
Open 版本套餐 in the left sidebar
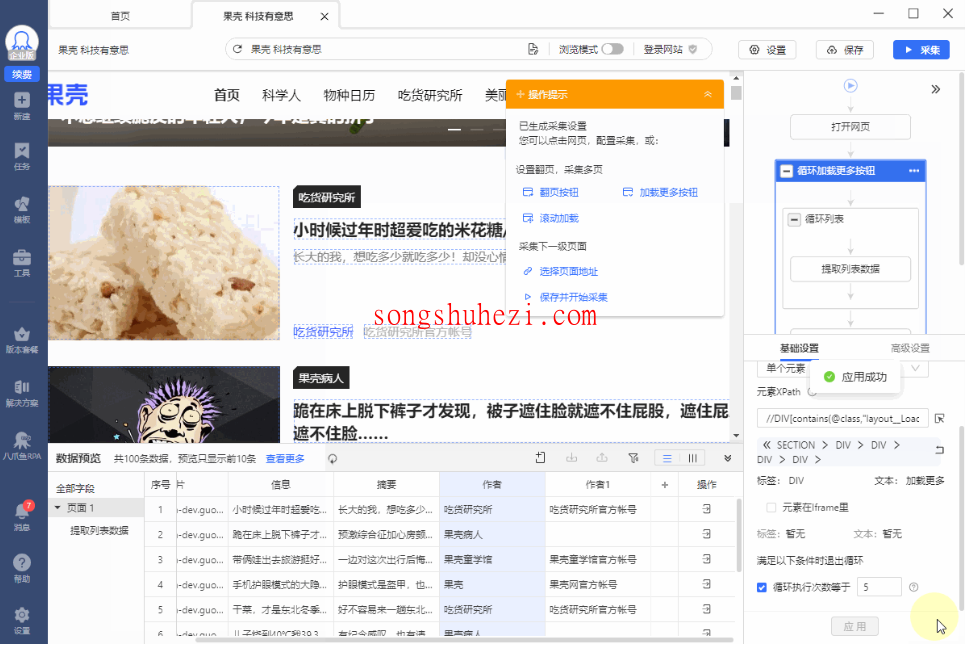click(x=22, y=340)
